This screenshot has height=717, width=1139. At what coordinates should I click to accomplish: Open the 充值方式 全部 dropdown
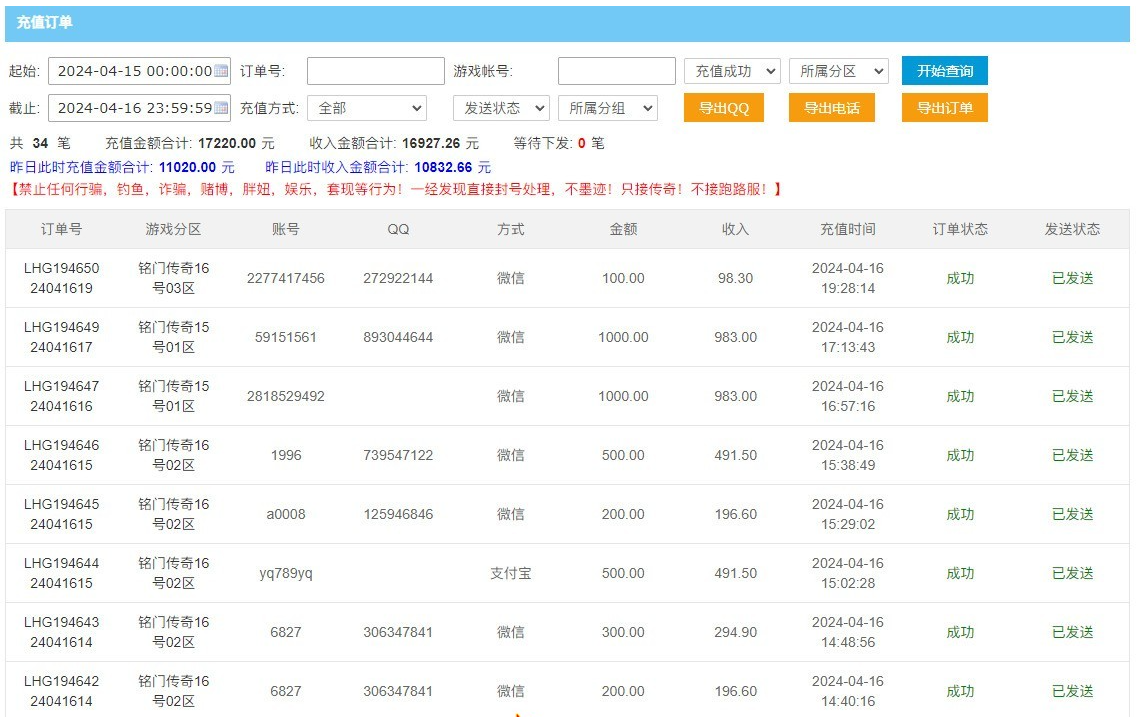366,108
